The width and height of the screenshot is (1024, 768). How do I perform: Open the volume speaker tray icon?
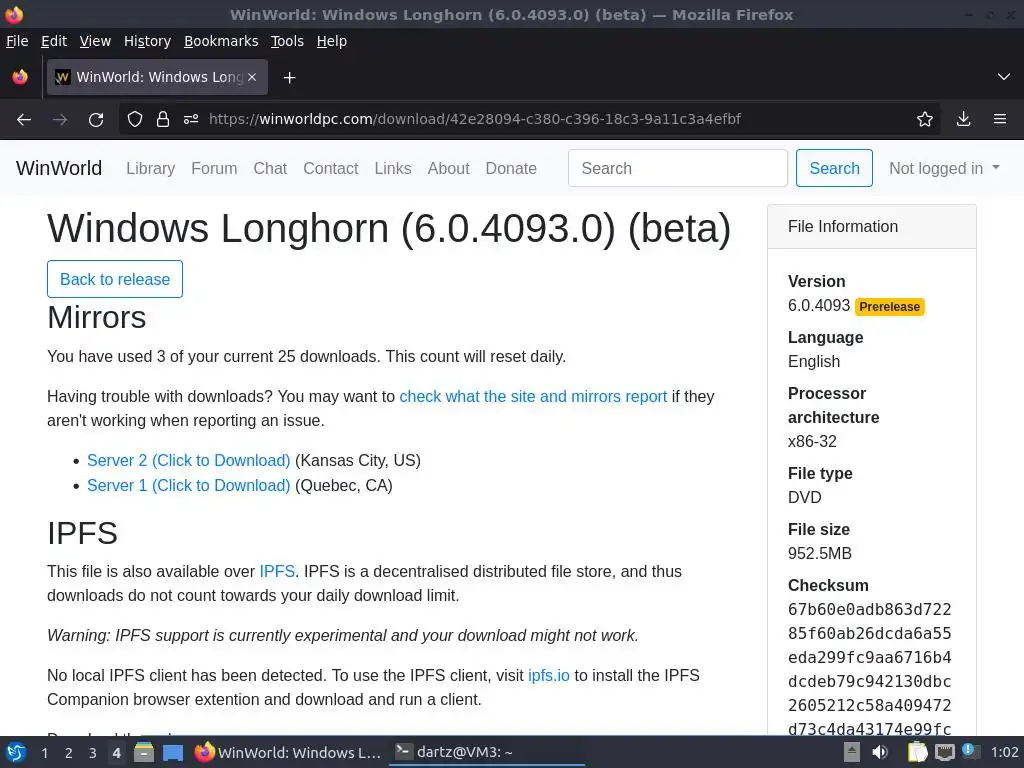880,752
